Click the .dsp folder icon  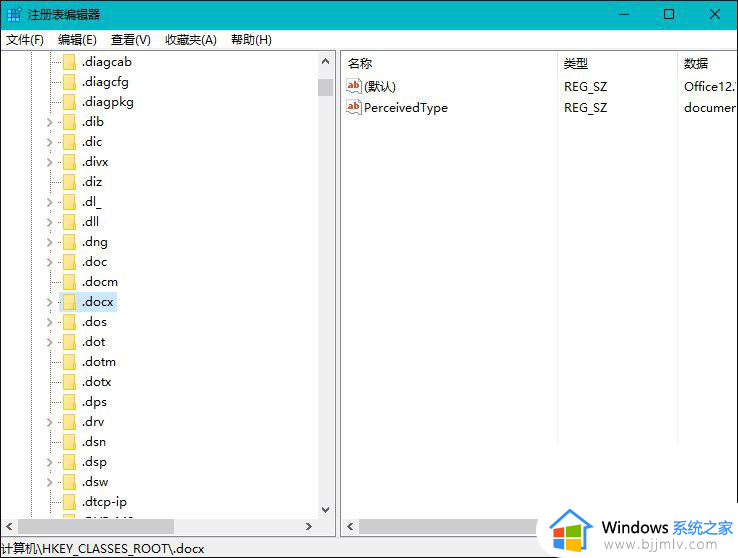tap(69, 462)
